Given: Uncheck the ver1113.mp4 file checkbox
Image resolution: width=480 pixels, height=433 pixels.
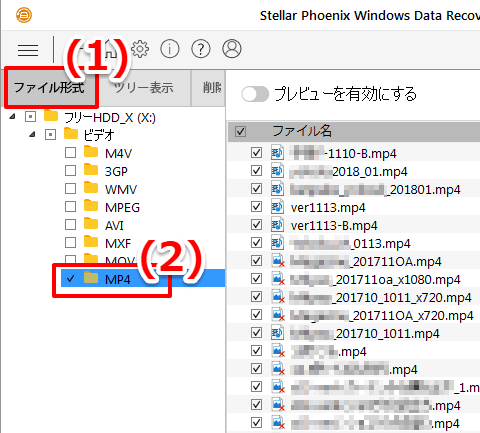Looking at the screenshot, I should pos(256,207).
